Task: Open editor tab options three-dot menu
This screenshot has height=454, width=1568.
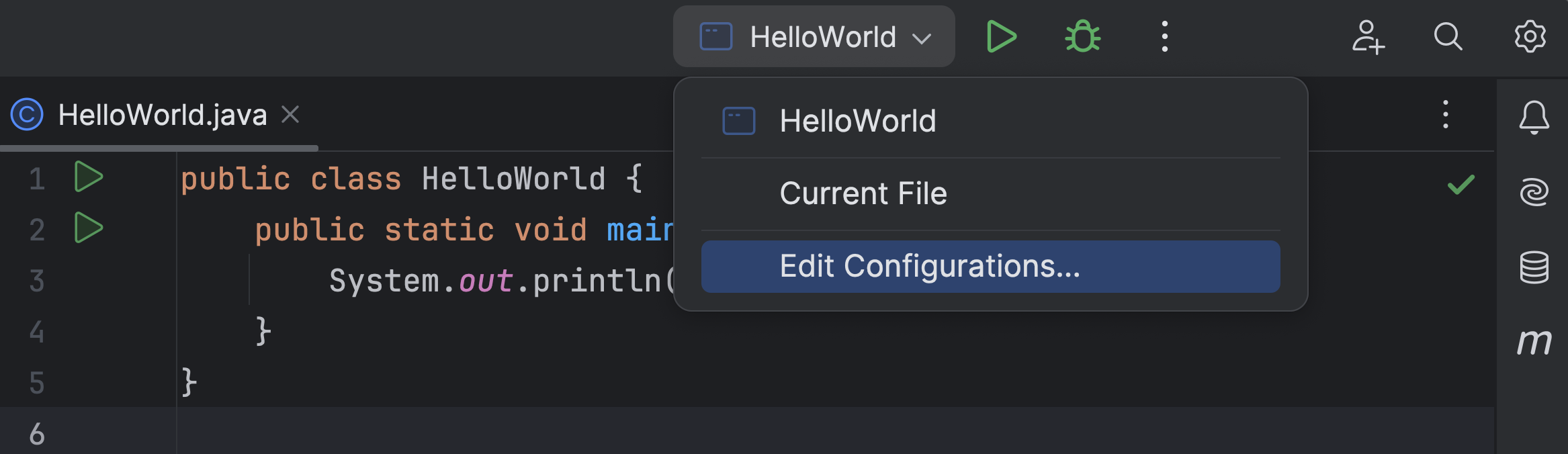Action: click(1445, 115)
